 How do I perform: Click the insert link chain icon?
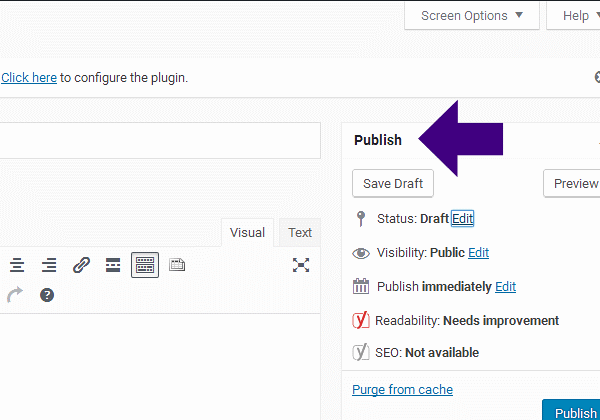[x=81, y=265]
